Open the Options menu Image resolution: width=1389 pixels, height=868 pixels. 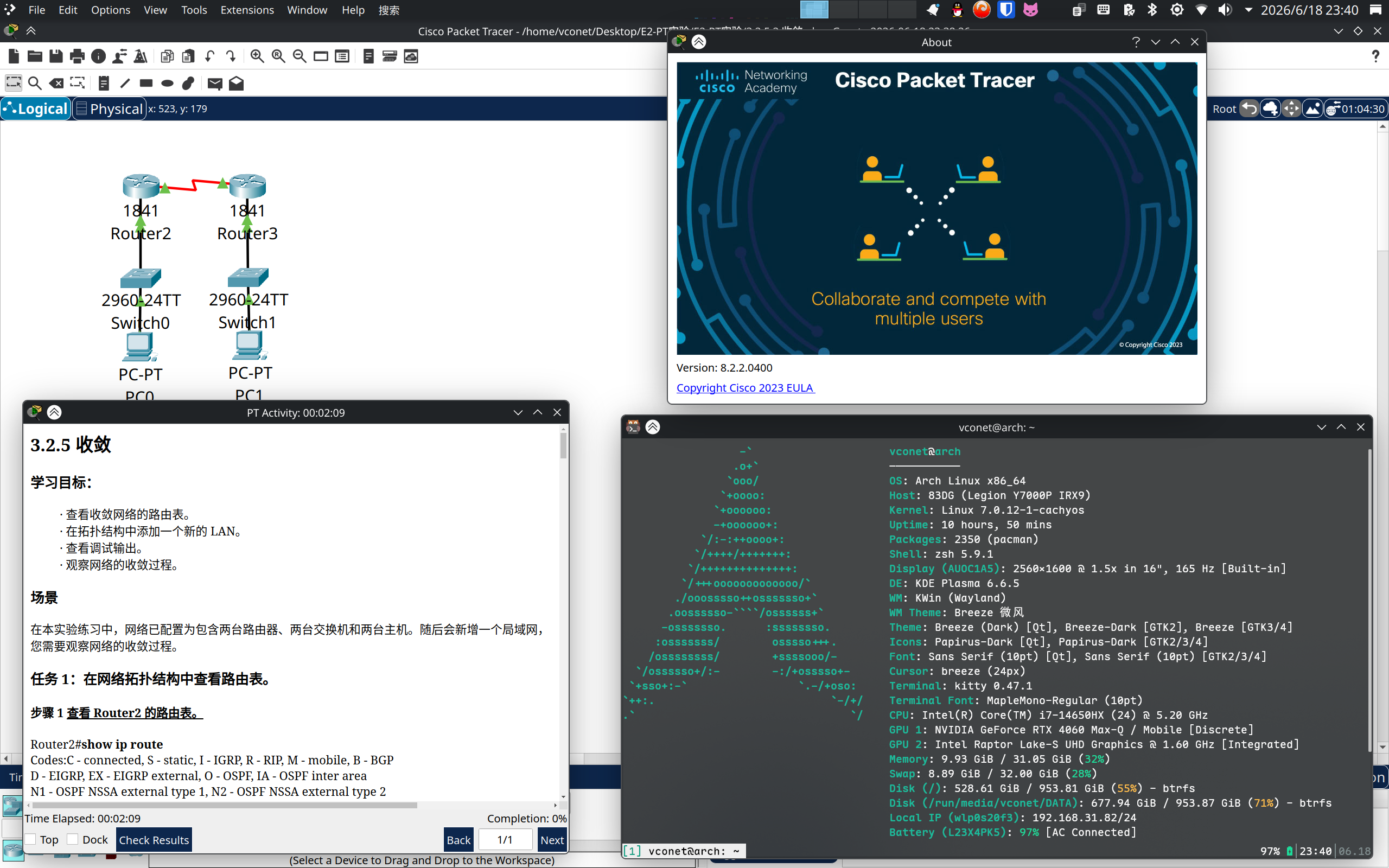point(110,10)
